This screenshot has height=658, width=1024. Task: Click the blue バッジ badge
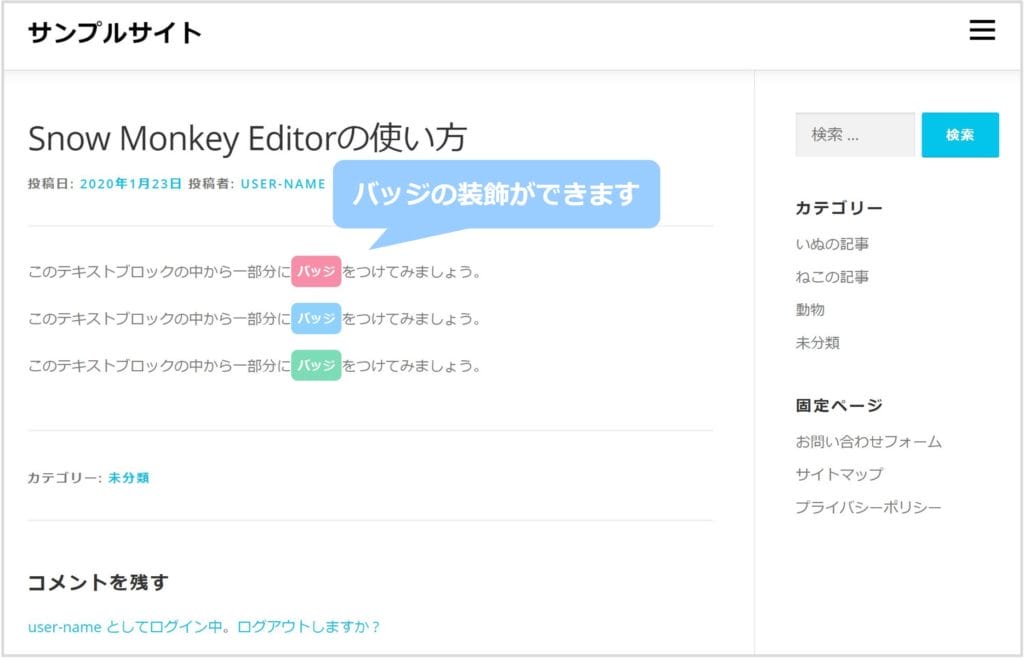(316, 319)
